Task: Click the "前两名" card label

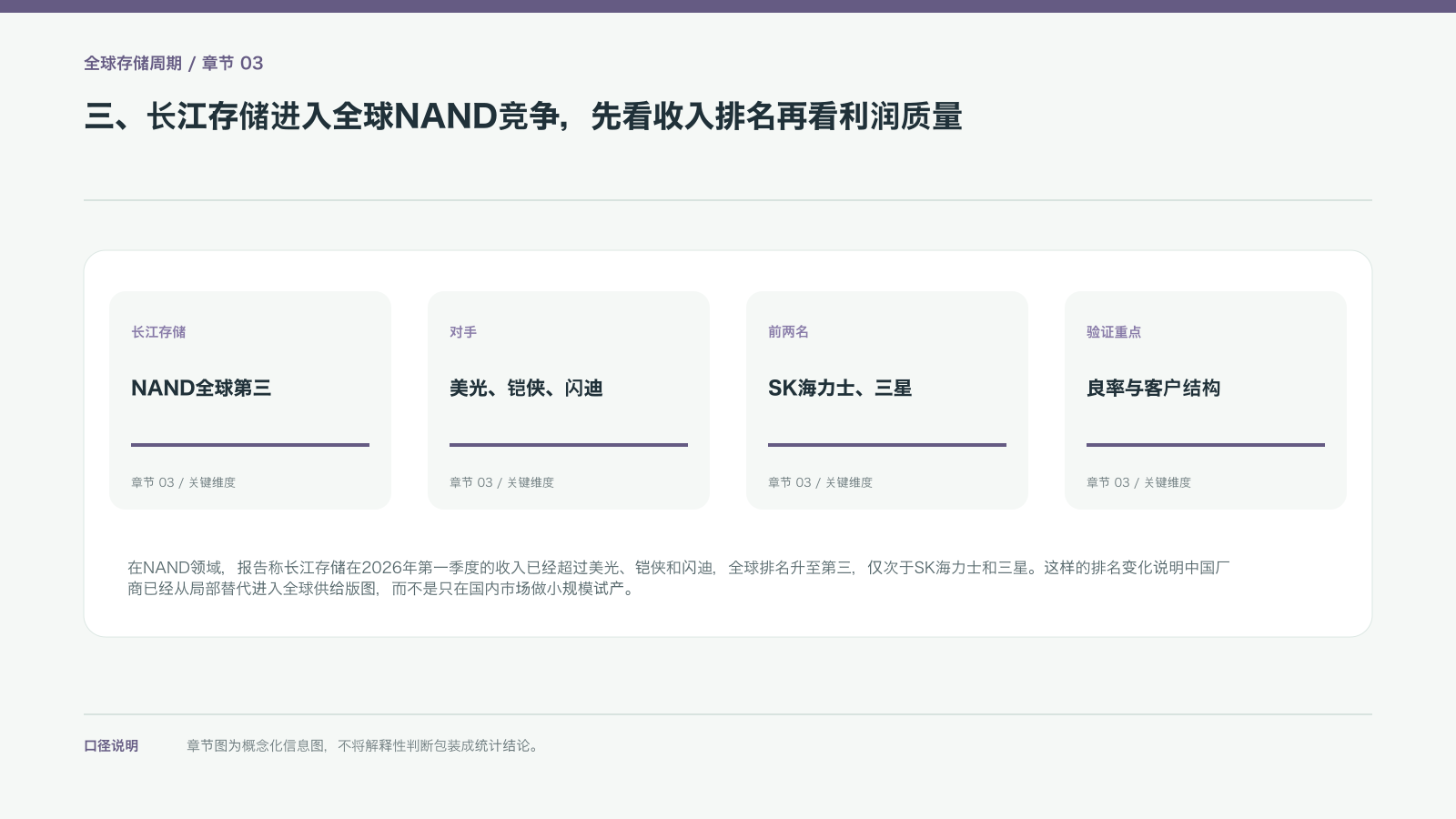Action: pos(788,332)
